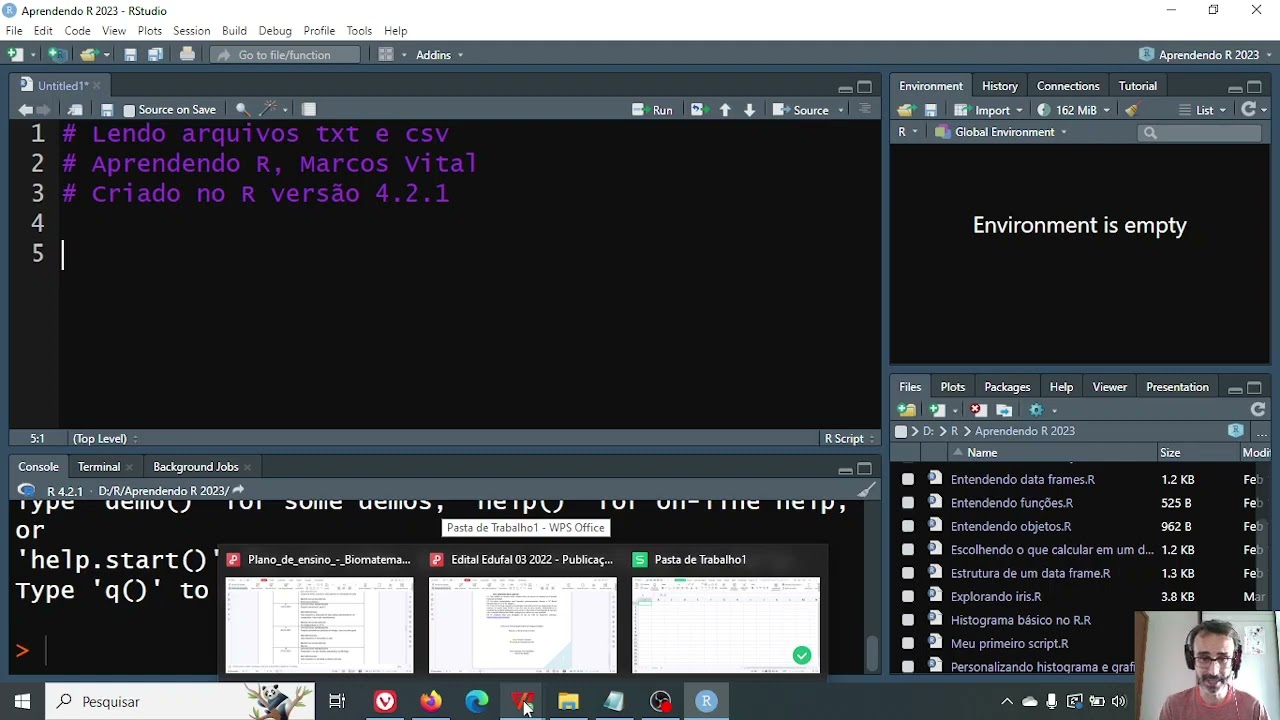
Task: Open the Tools menu
Action: (359, 31)
